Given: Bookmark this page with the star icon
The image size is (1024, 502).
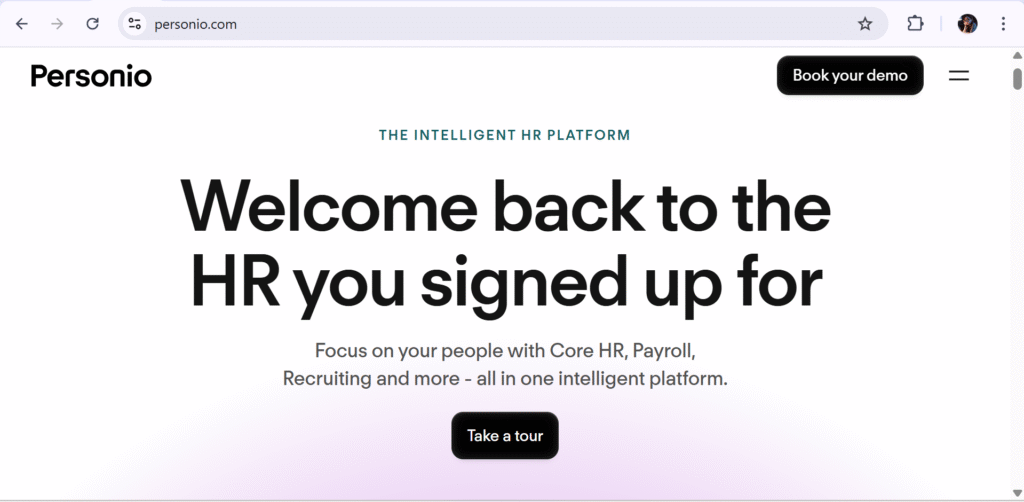Looking at the screenshot, I should (865, 24).
